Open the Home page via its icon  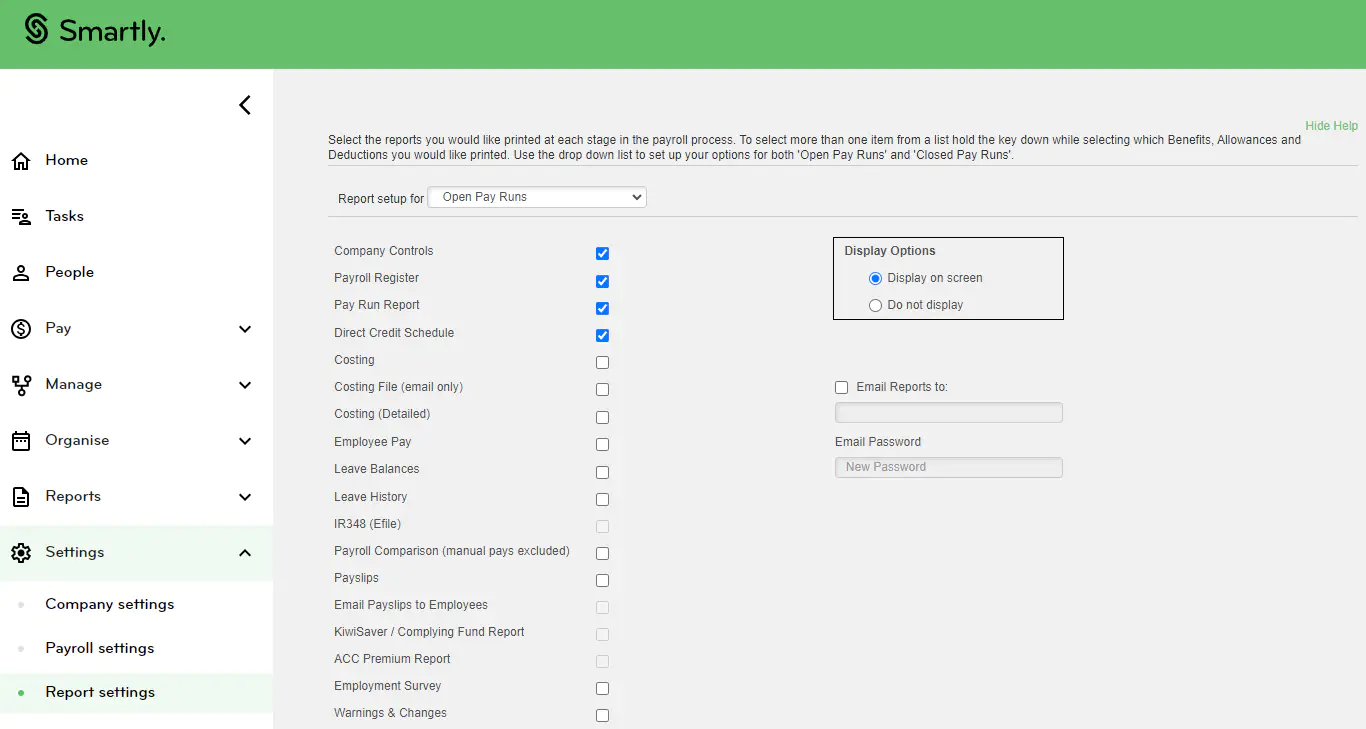pyautogui.click(x=22, y=159)
